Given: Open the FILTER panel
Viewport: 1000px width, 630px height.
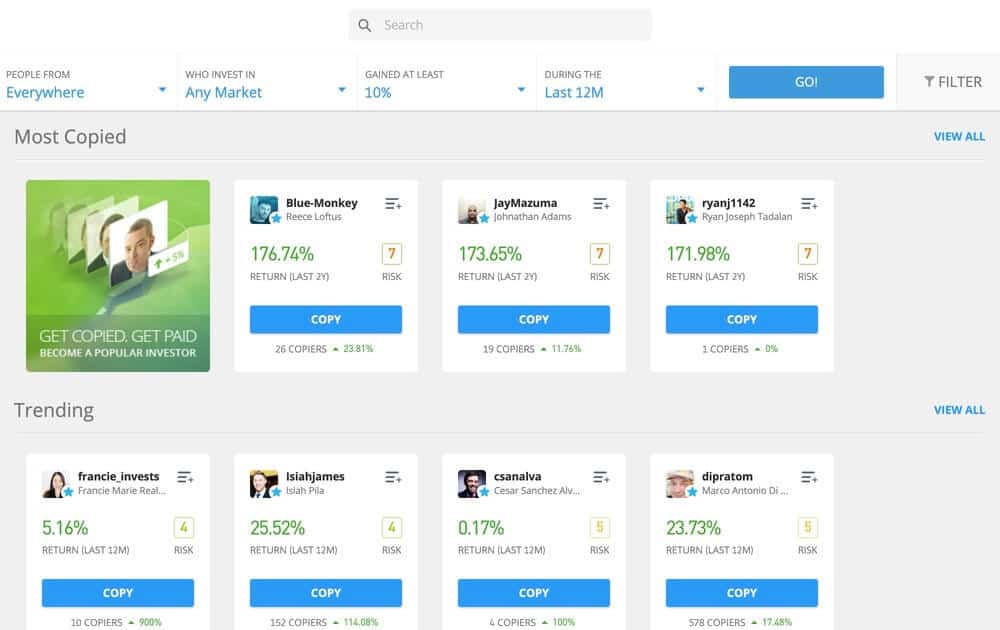Looking at the screenshot, I should [x=953, y=82].
